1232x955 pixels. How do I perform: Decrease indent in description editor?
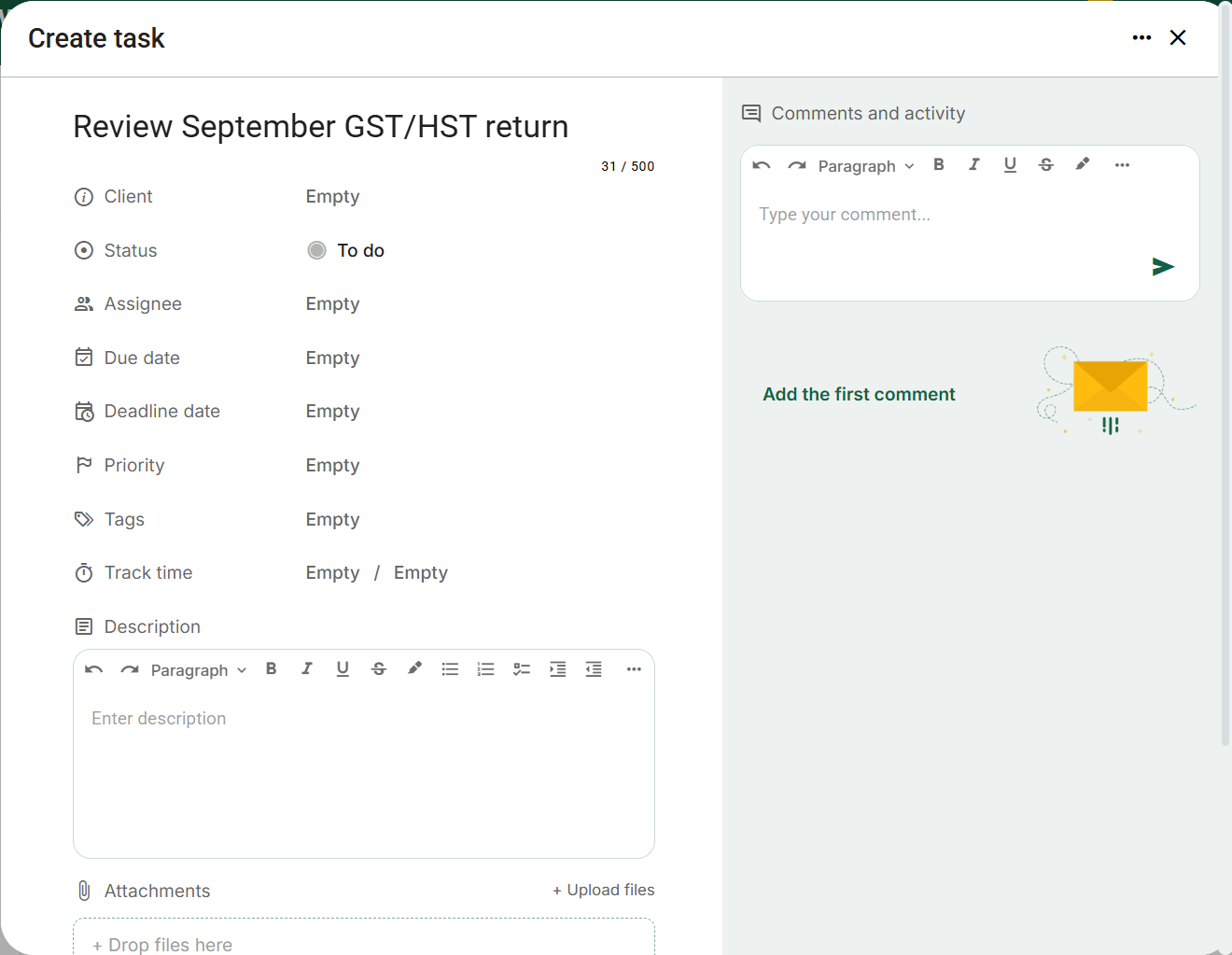[x=594, y=668]
